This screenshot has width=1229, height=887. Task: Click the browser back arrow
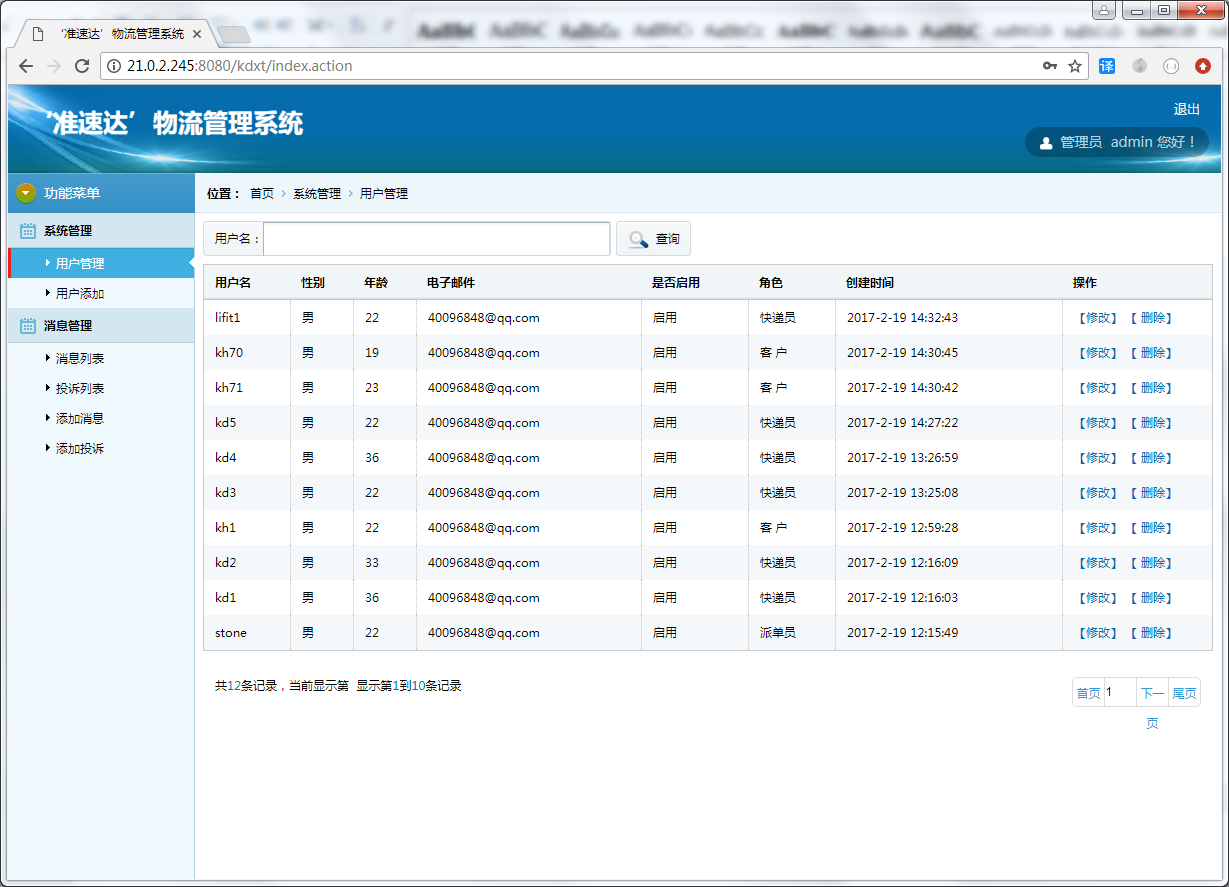click(x=26, y=66)
